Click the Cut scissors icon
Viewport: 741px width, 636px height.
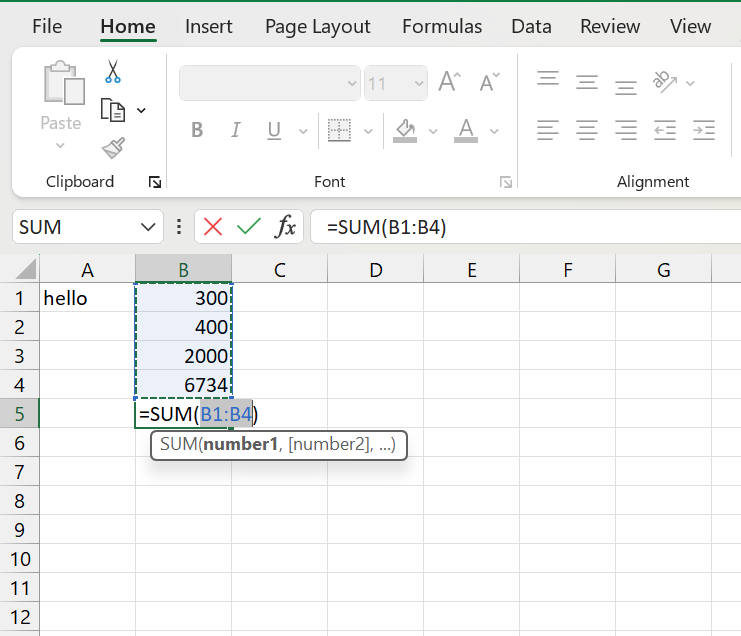tap(112, 72)
